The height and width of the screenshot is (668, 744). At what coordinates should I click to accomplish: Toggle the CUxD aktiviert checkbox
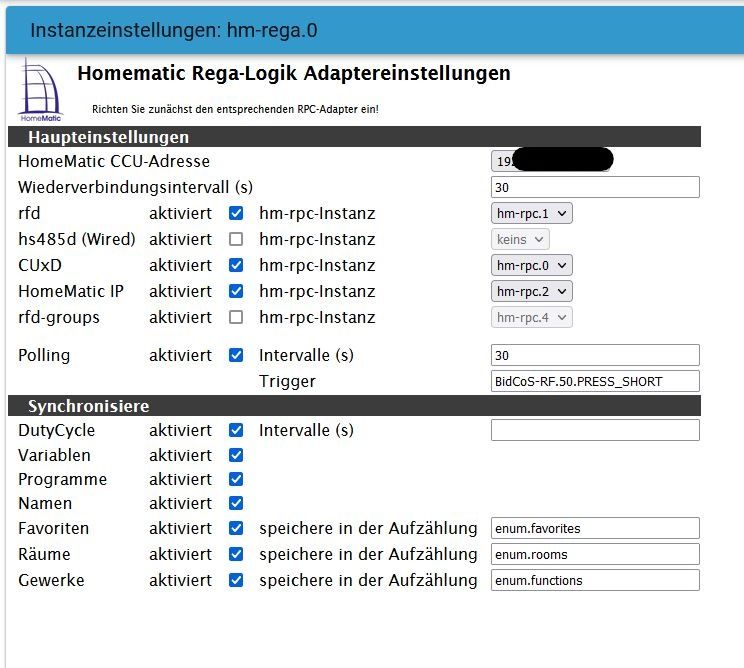pyautogui.click(x=236, y=265)
